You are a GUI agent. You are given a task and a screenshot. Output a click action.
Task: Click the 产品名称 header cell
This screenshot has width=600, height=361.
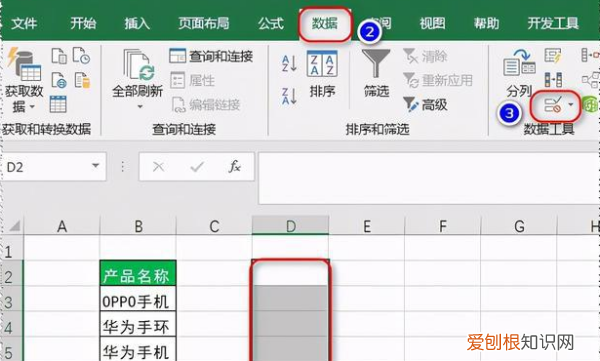point(138,273)
